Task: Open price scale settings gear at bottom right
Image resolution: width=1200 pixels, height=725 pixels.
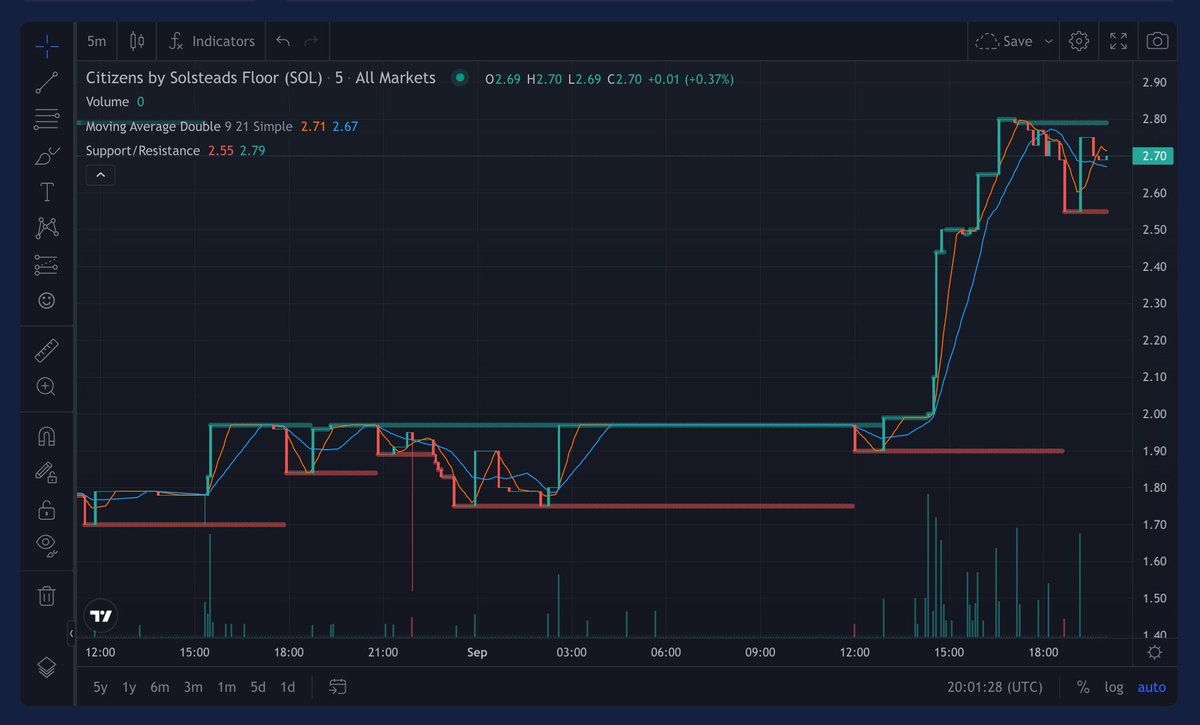Action: [x=1155, y=652]
